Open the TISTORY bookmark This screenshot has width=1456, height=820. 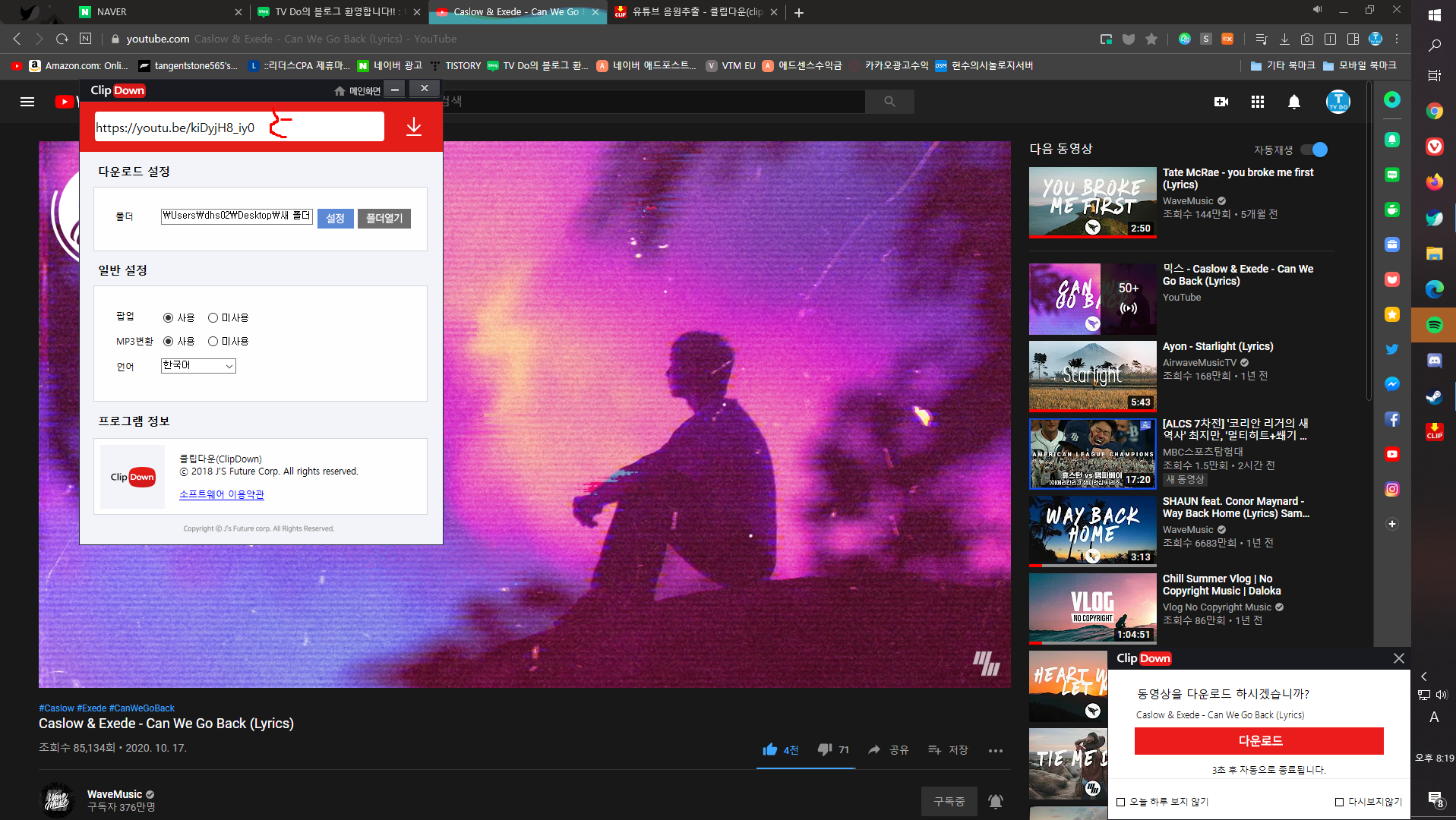[456, 65]
